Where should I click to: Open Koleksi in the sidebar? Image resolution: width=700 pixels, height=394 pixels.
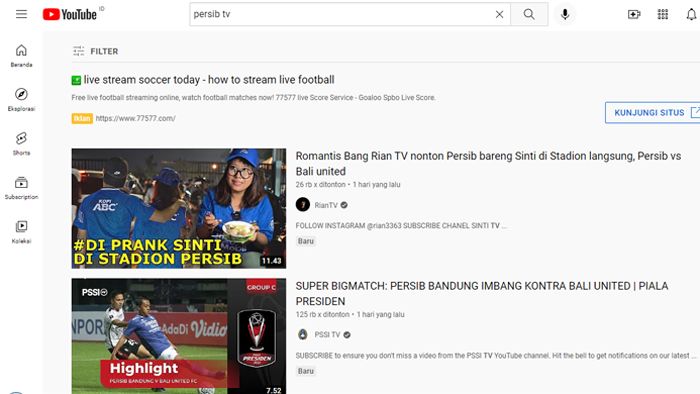pyautogui.click(x=21, y=232)
